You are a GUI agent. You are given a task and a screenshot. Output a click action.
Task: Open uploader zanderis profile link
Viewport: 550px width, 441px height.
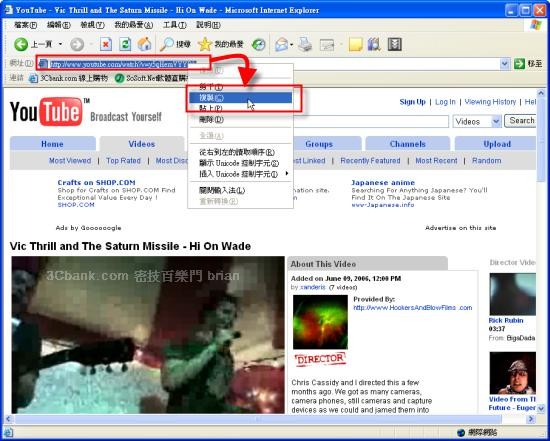click(313, 287)
